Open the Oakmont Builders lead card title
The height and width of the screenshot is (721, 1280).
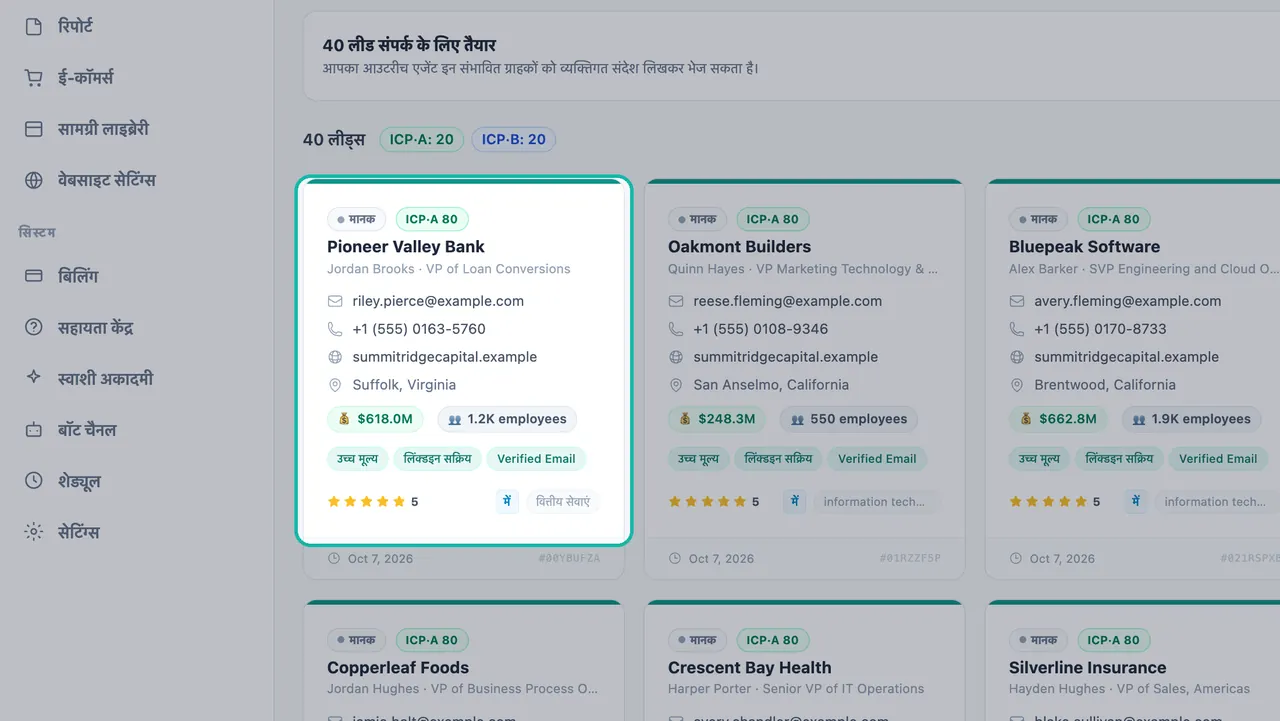click(x=740, y=247)
